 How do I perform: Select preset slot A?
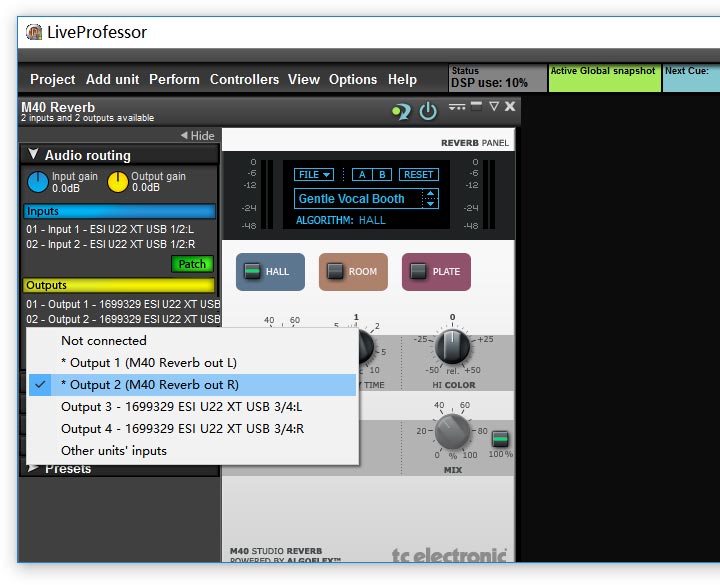[x=362, y=174]
